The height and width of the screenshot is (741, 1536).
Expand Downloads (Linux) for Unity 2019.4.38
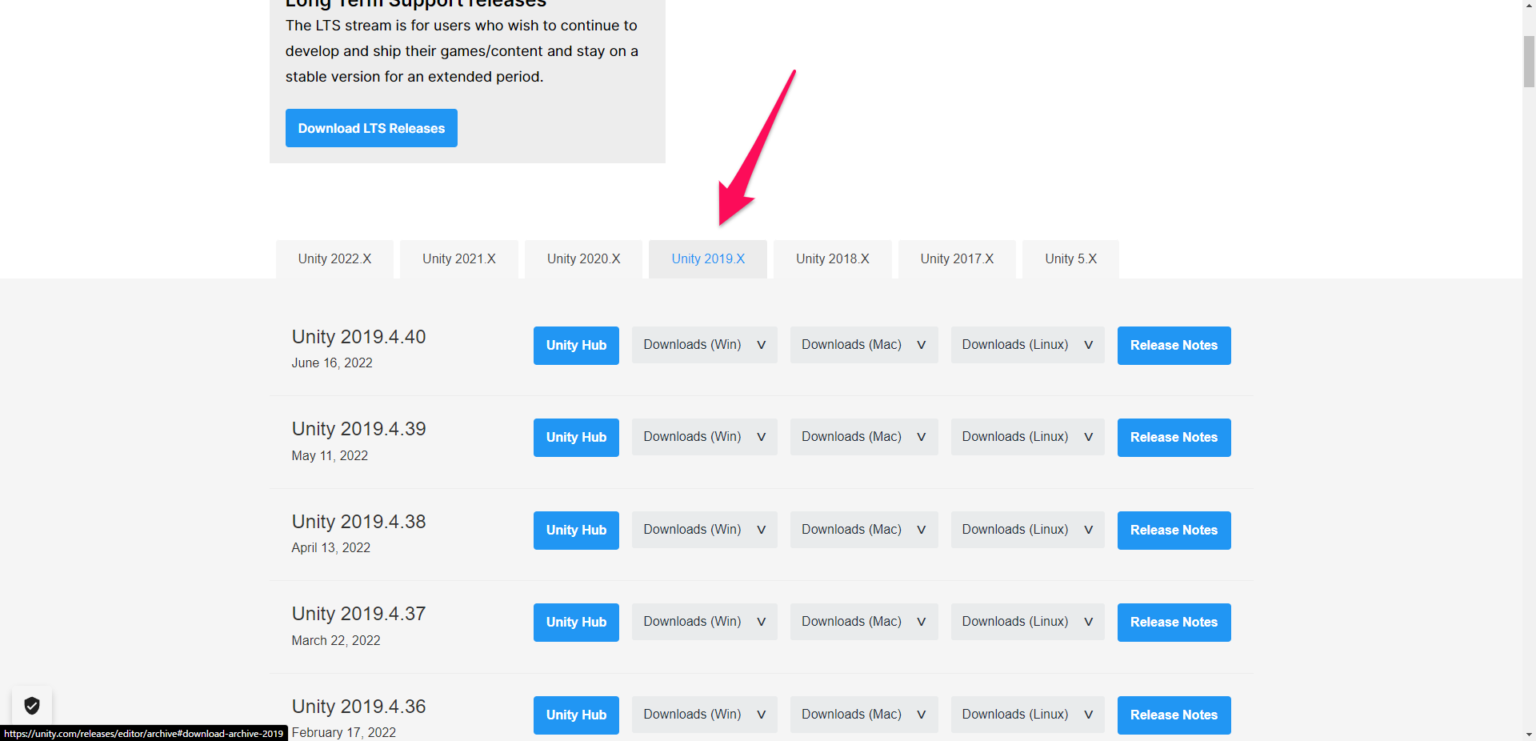1027,530
